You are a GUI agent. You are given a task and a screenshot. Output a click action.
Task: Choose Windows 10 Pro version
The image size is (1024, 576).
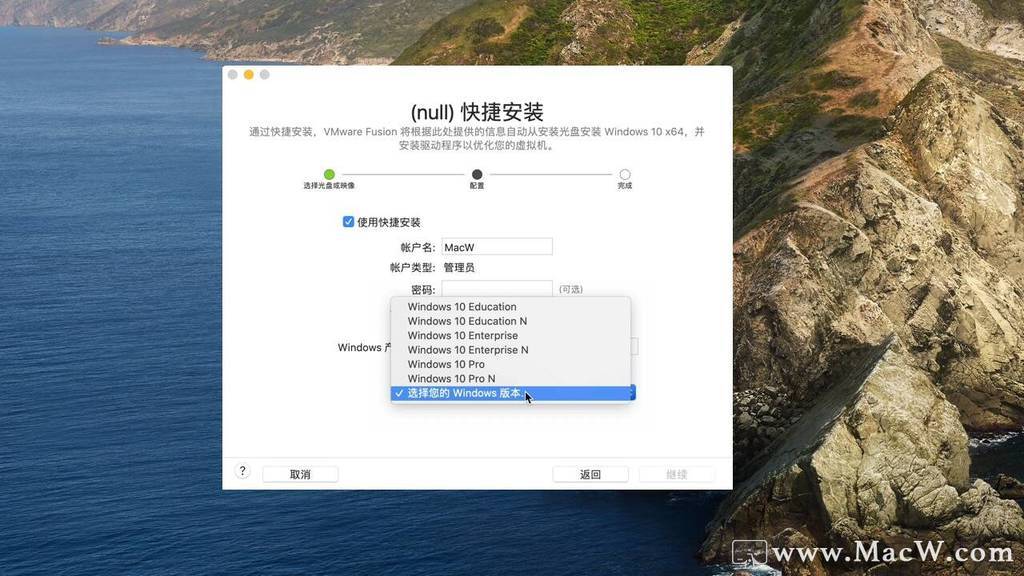511,364
